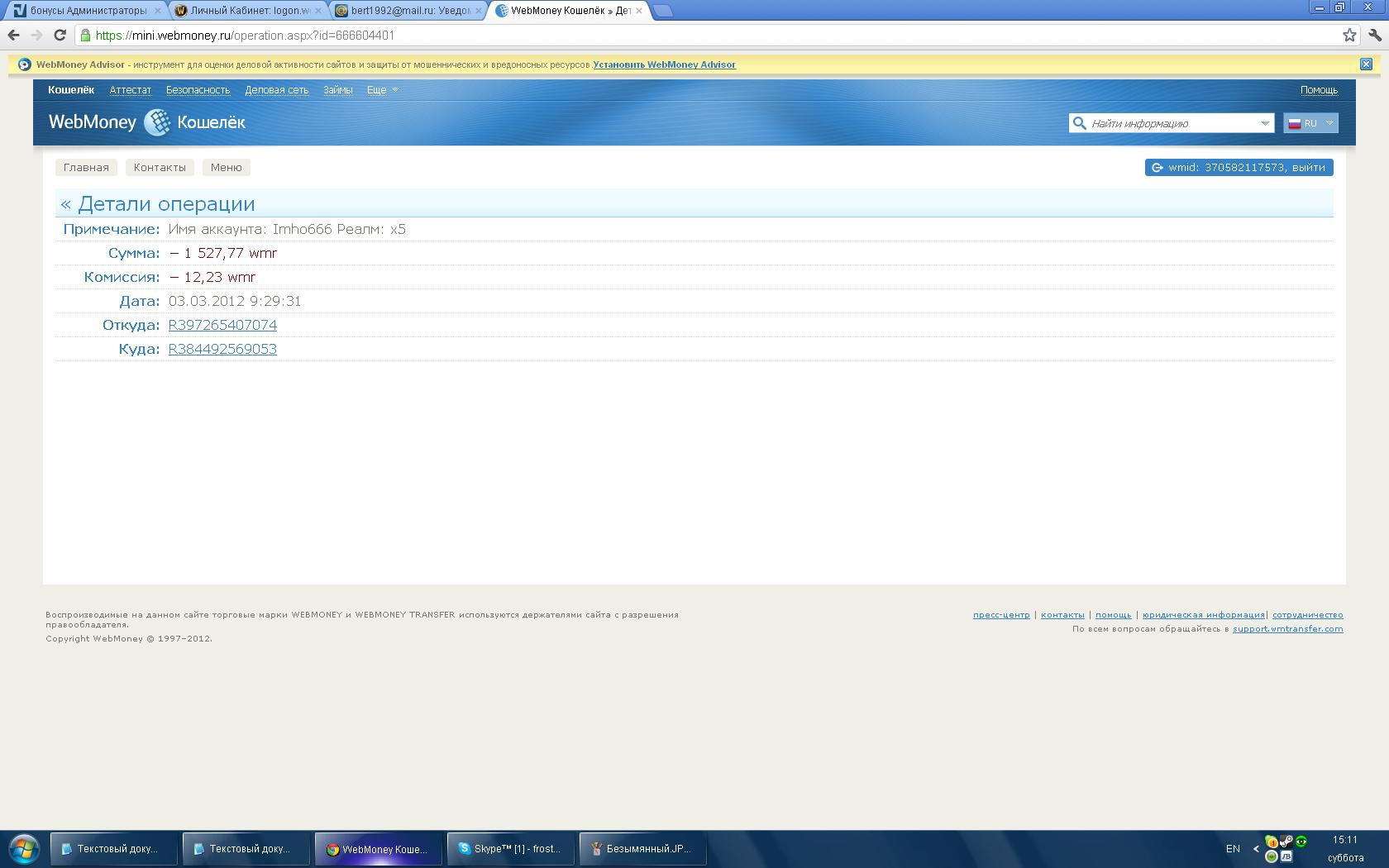Close the WebMoney Кошелёк tab
Image resolution: width=1389 pixels, height=868 pixels.
(638, 11)
